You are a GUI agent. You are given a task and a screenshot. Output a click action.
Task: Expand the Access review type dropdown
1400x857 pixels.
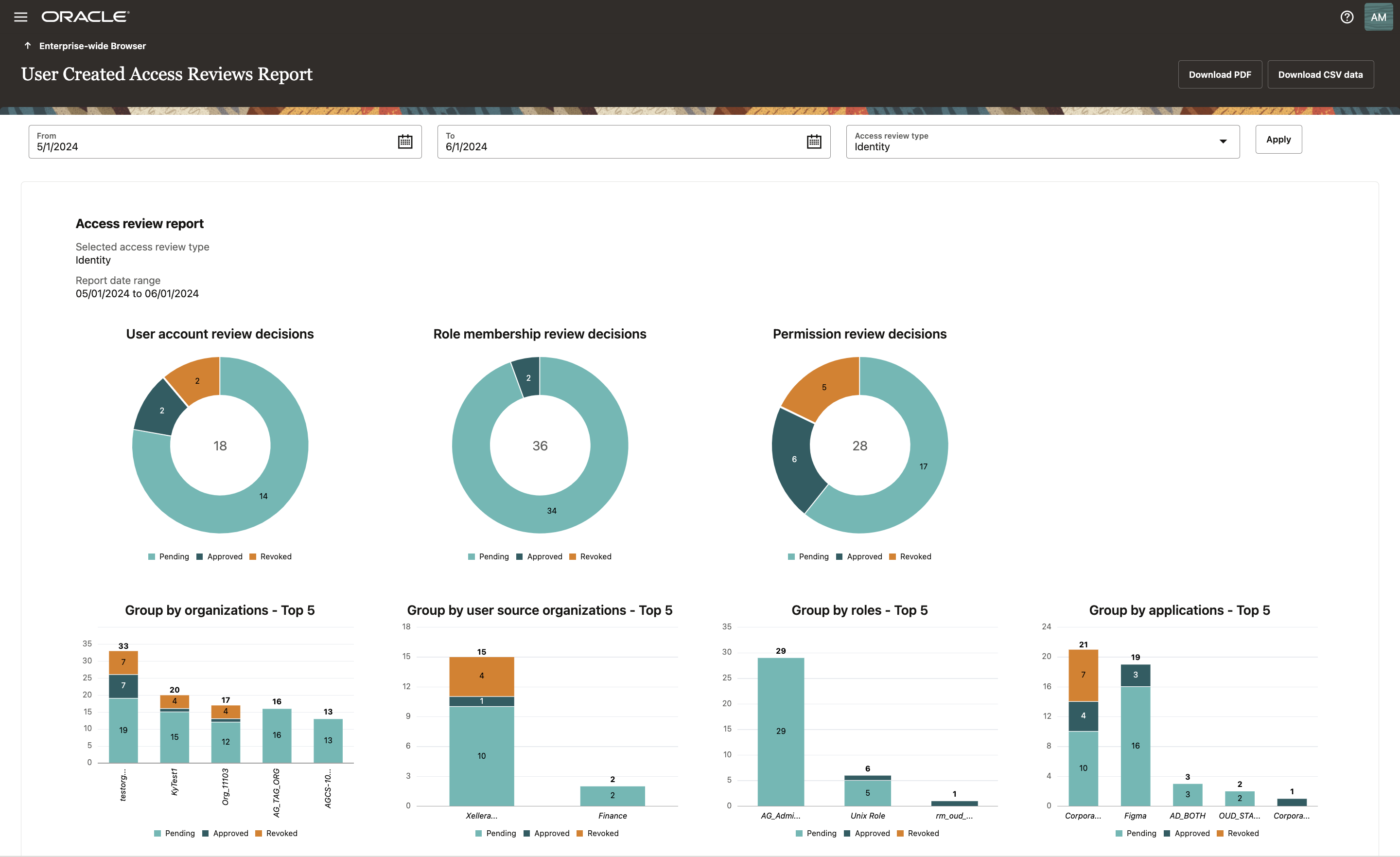[x=1223, y=142]
